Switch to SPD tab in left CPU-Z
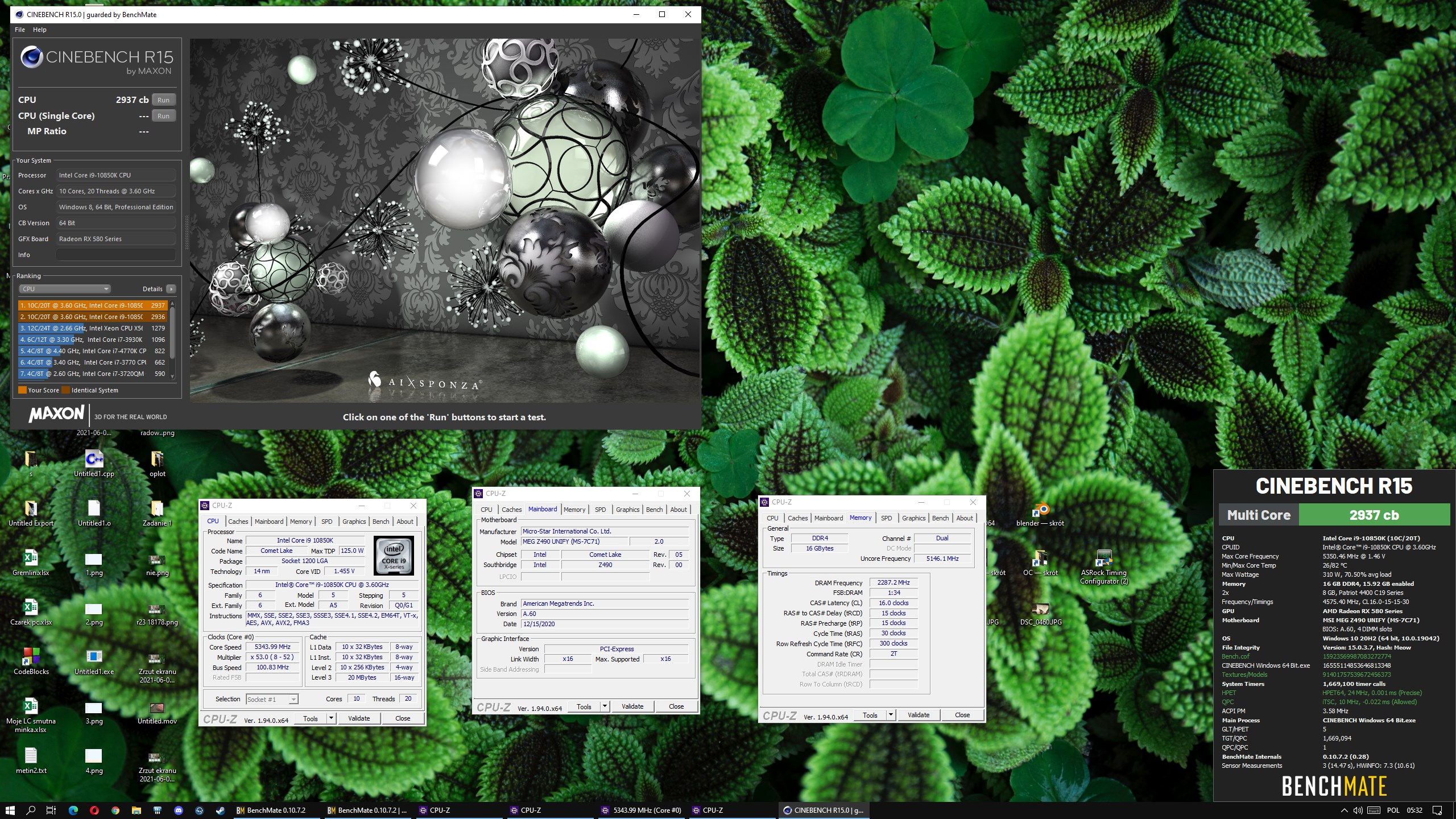Image resolution: width=1456 pixels, height=819 pixels. 327,522
